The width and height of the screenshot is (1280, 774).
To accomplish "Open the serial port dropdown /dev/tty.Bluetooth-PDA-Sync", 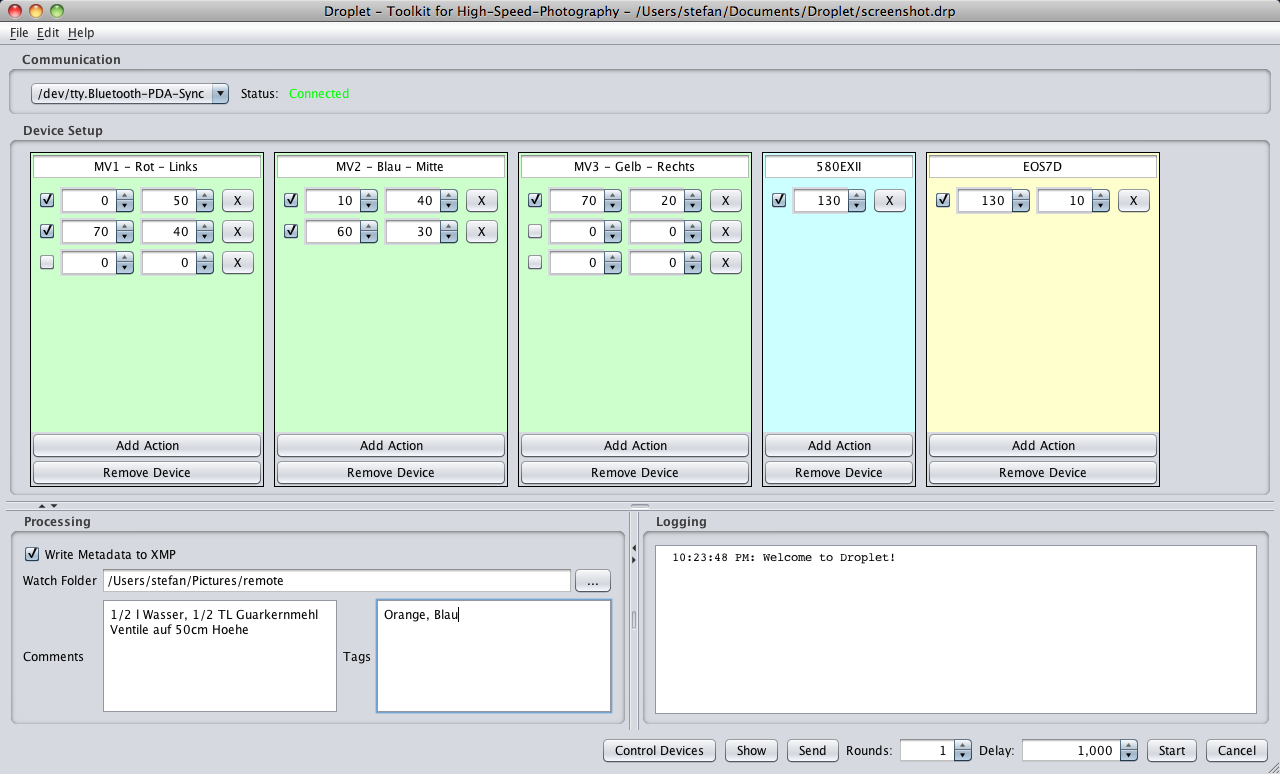I will coord(130,94).
